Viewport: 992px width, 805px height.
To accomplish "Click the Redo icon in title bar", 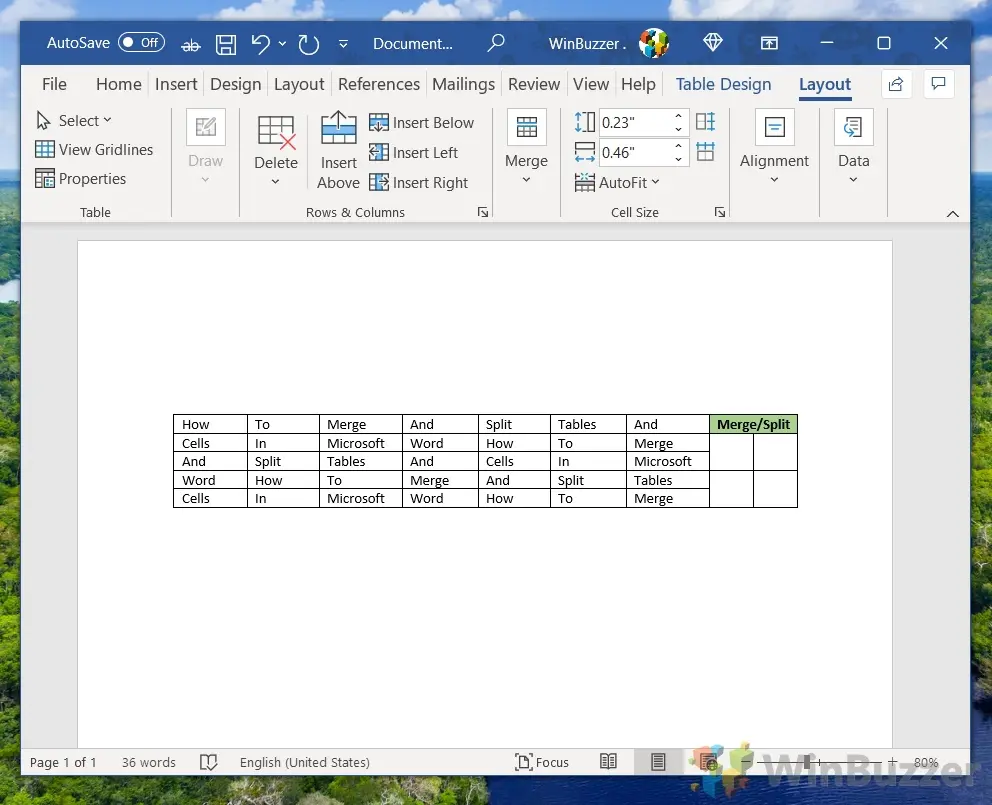I will click(309, 44).
